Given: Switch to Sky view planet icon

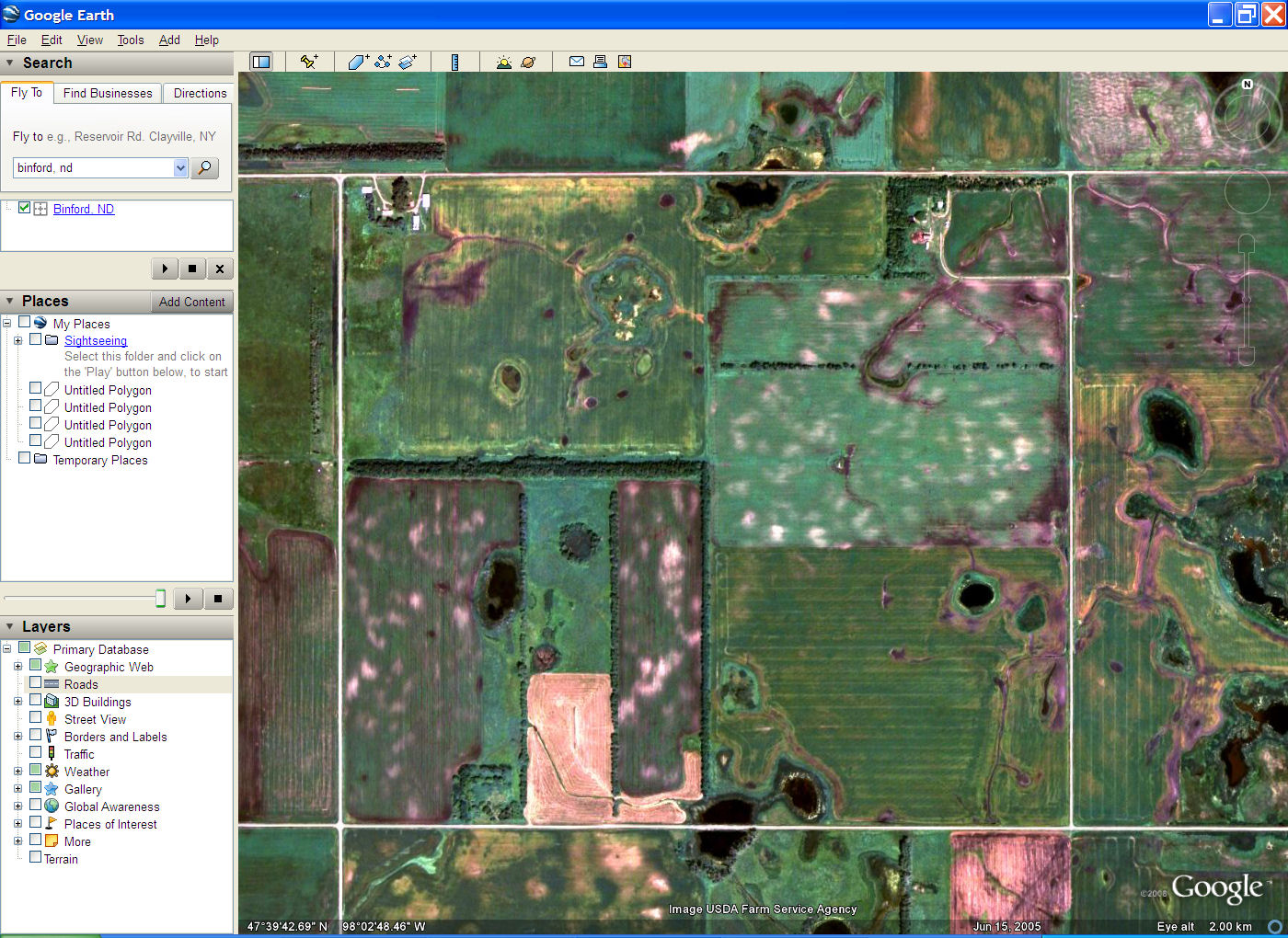Looking at the screenshot, I should [528, 62].
